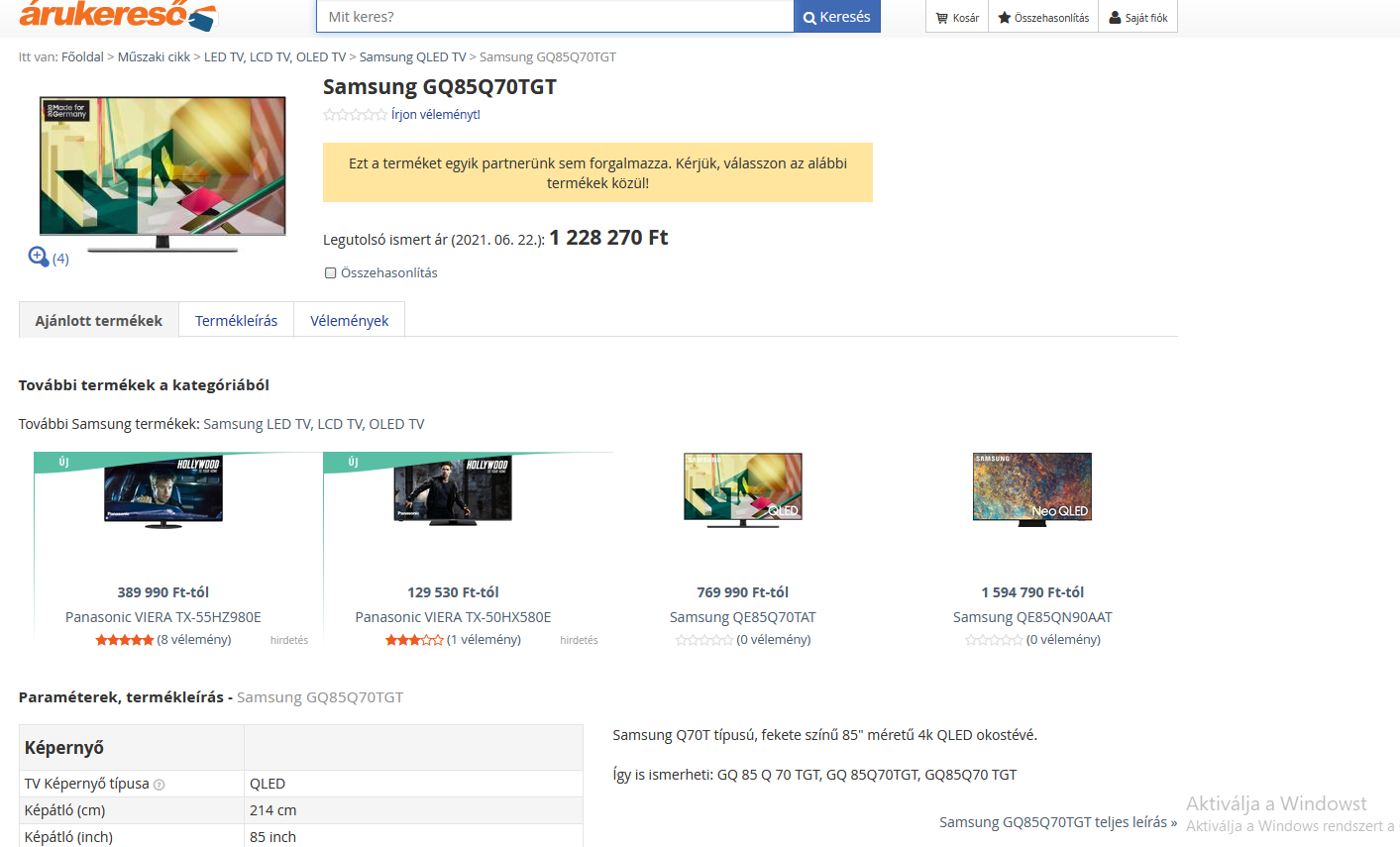Open Saját fiók account menu
This screenshot has height=847, width=1400.
(1138, 18)
